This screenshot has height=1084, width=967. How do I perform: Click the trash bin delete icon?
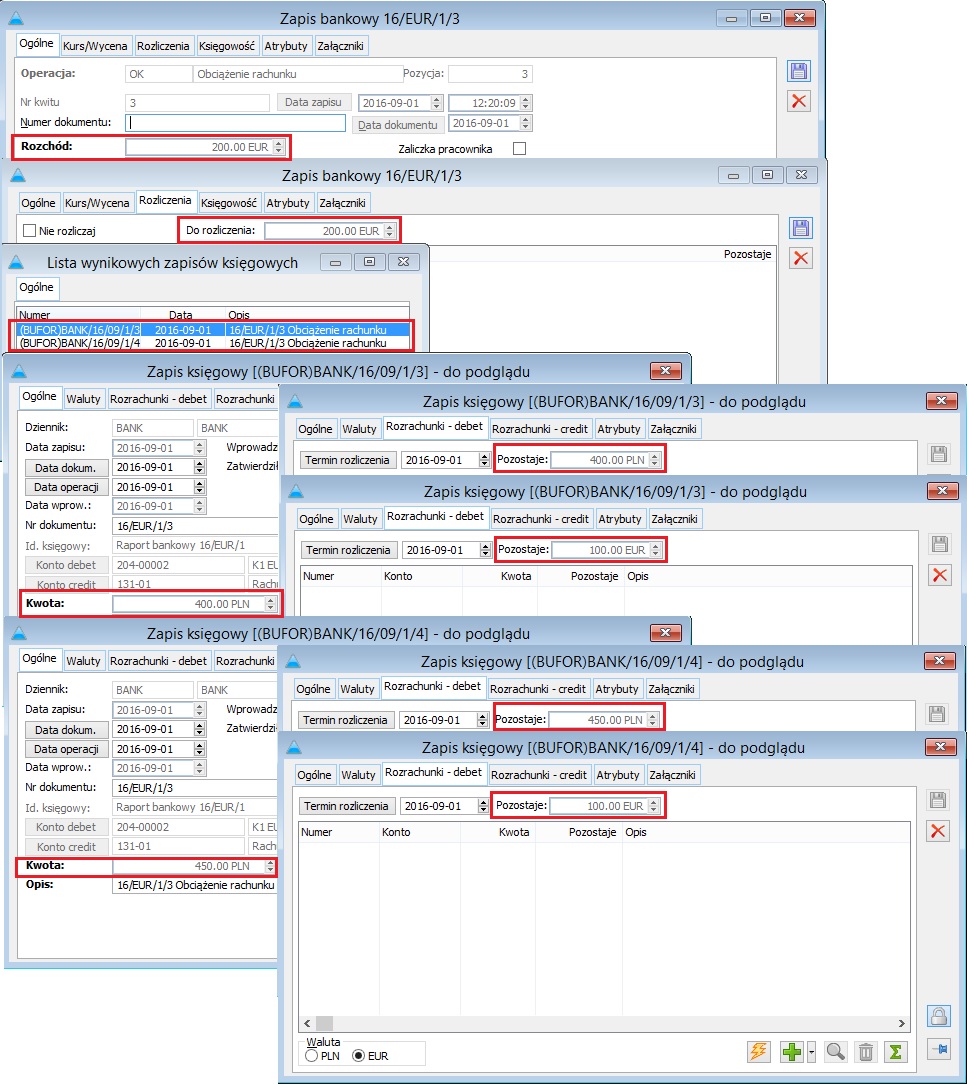[866, 1052]
